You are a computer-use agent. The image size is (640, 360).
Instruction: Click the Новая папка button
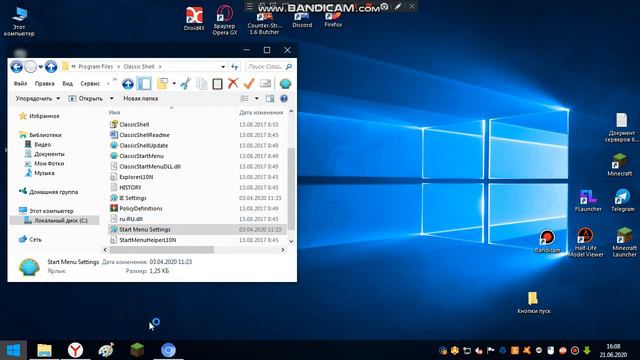140,98
